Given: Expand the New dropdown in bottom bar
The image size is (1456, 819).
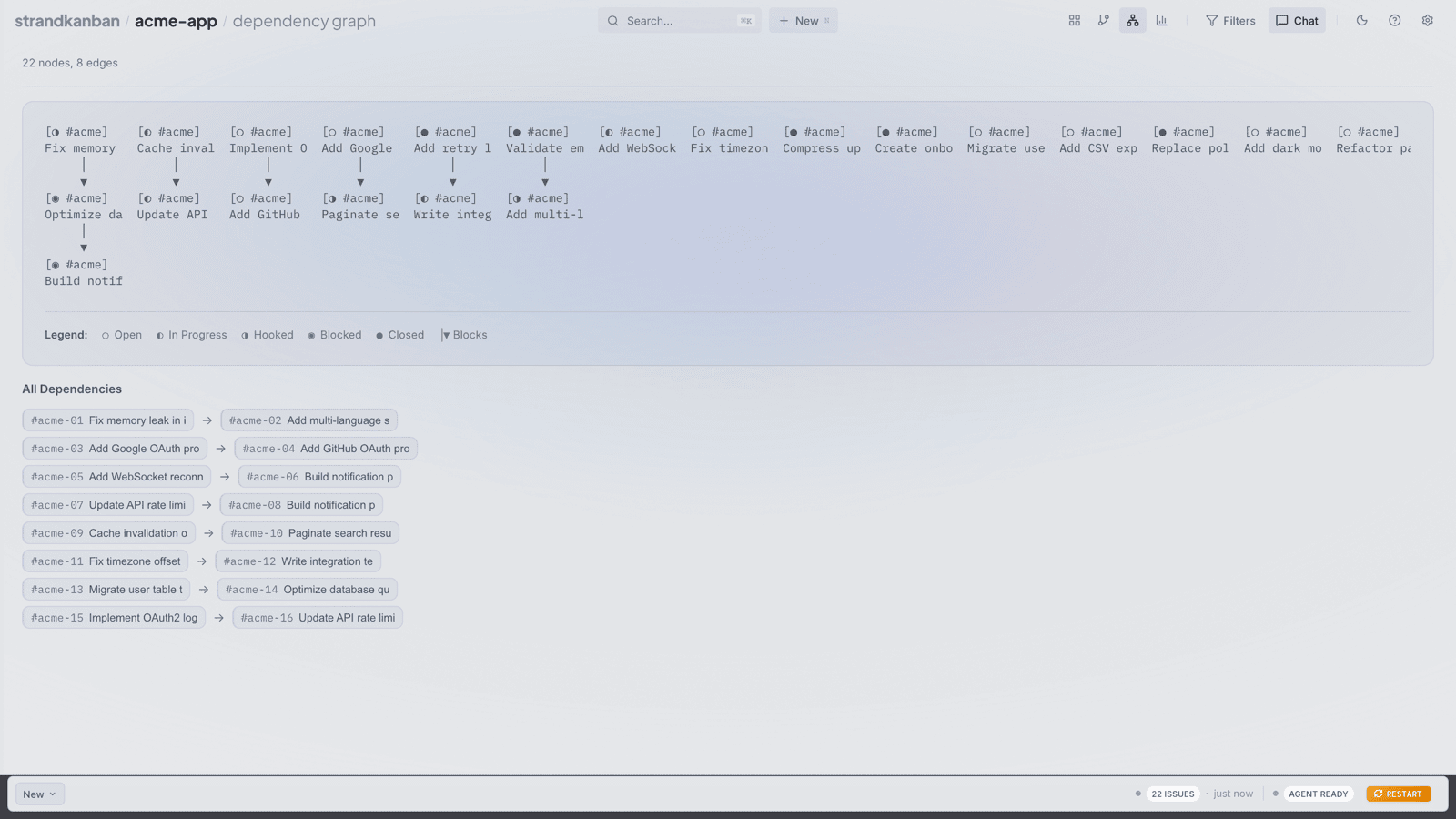Looking at the screenshot, I should (40, 794).
